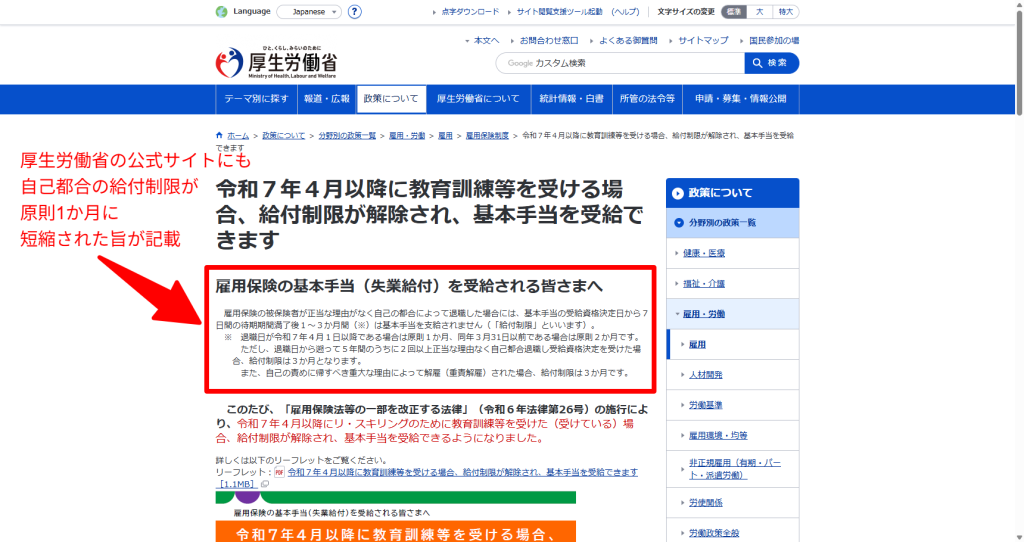This screenshot has height=542, width=1024.
Task: Select 標準 text size button
Action: pyautogui.click(x=734, y=12)
